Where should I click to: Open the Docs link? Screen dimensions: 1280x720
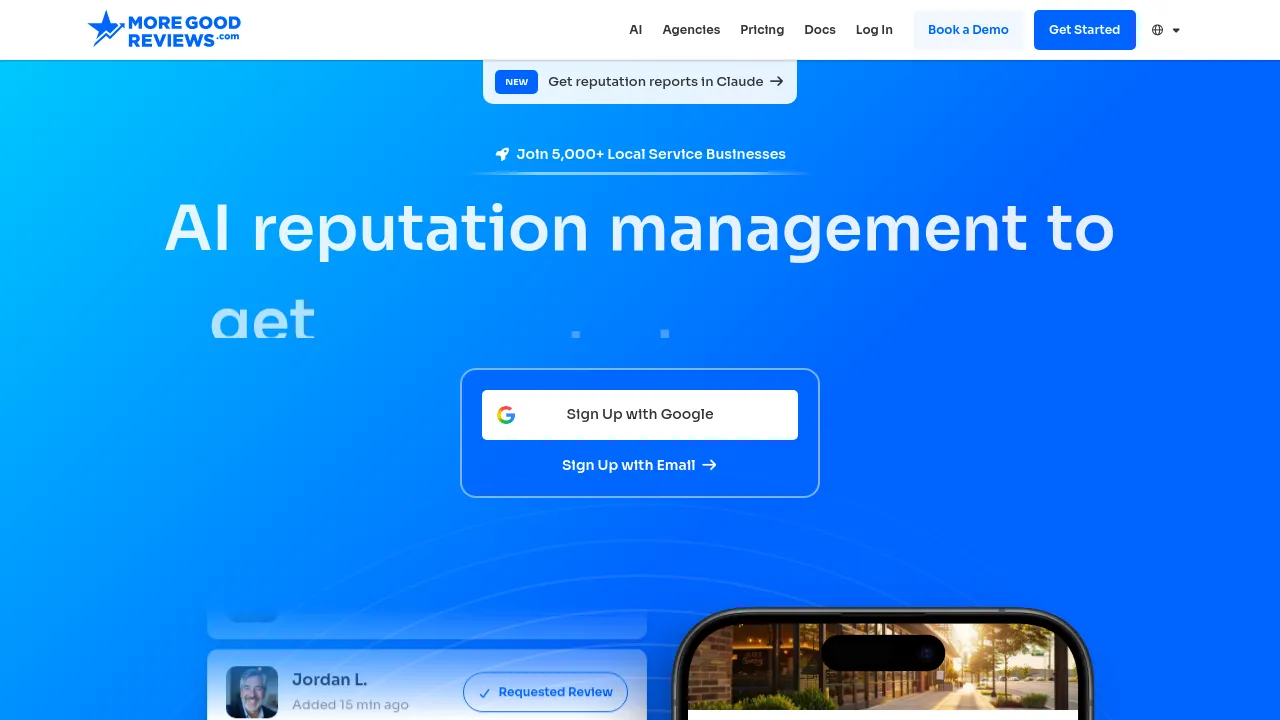820,30
